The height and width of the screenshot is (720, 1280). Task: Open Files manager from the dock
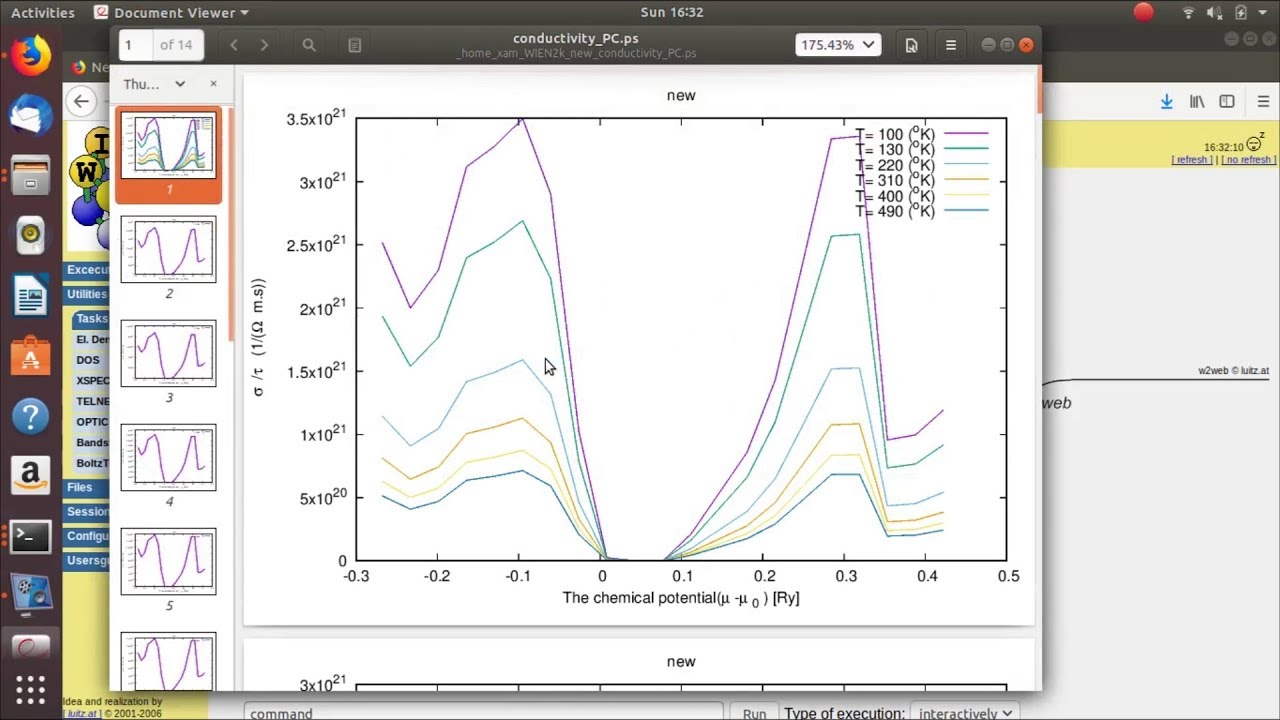30,175
